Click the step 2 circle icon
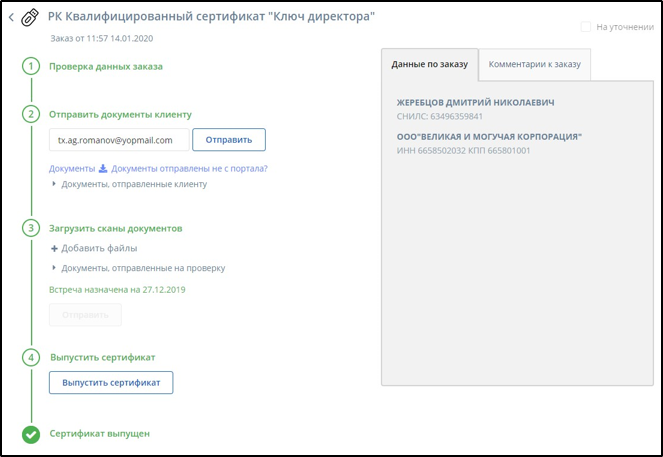663x457 pixels. (x=31, y=114)
